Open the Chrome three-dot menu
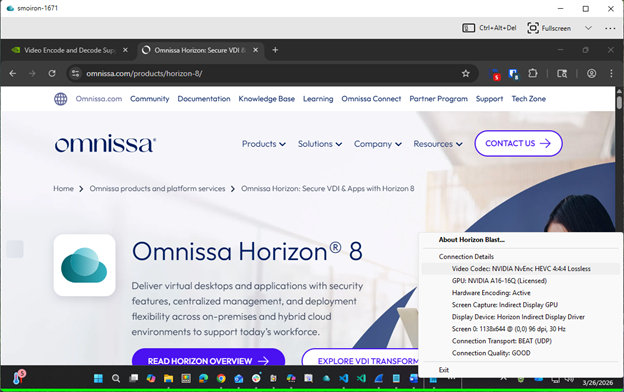This screenshot has height=392, width=624. point(611,73)
